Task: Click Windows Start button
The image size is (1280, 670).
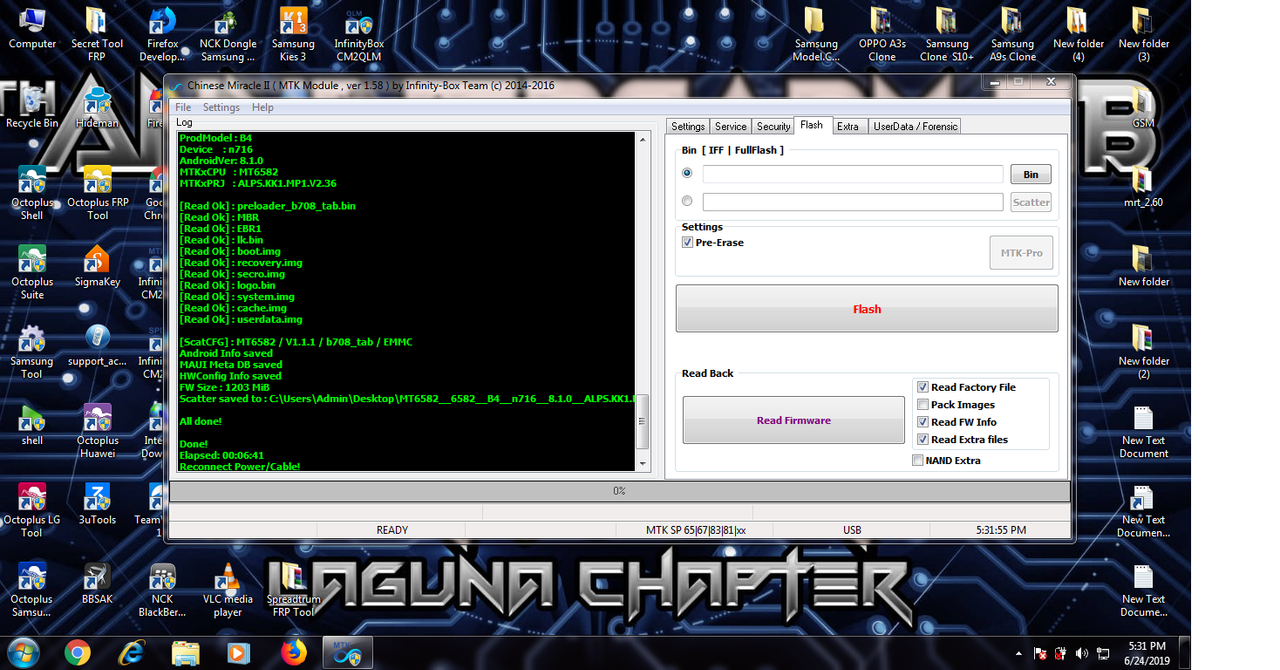Action: point(21,653)
